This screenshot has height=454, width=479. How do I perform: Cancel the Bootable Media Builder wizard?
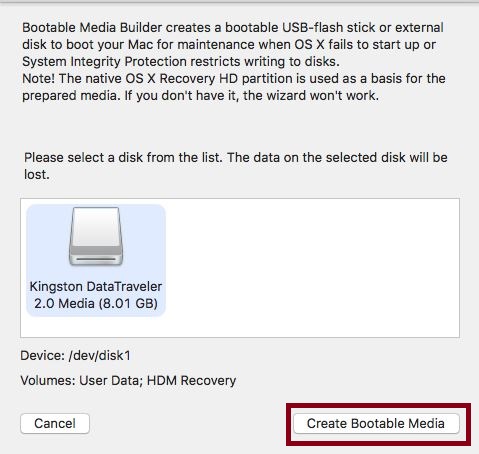tap(55, 424)
